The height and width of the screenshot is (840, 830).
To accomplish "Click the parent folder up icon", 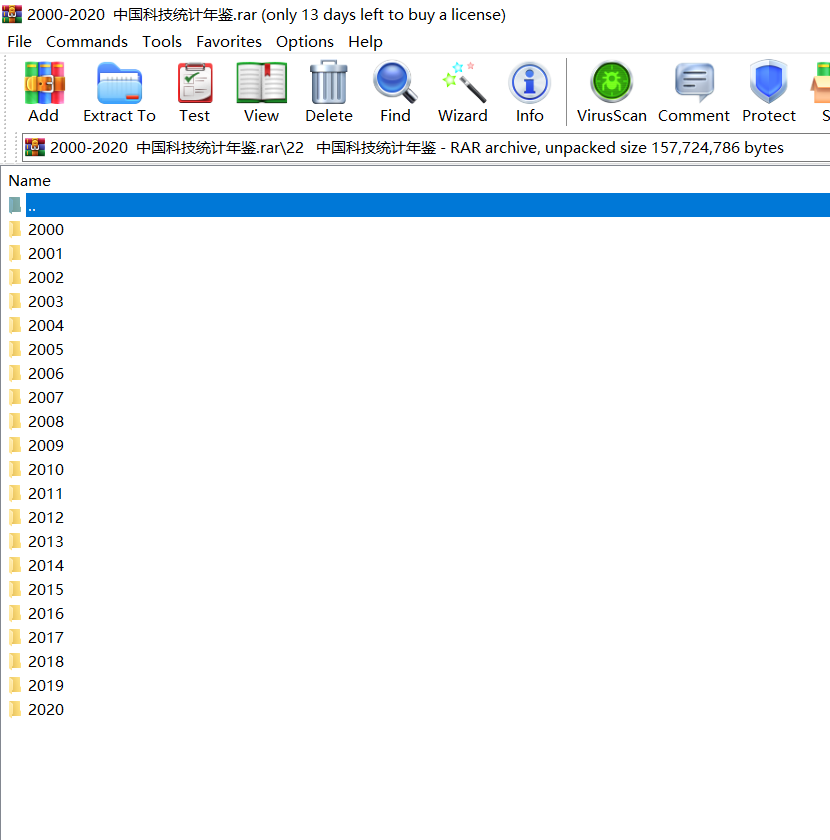I will coord(15,205).
